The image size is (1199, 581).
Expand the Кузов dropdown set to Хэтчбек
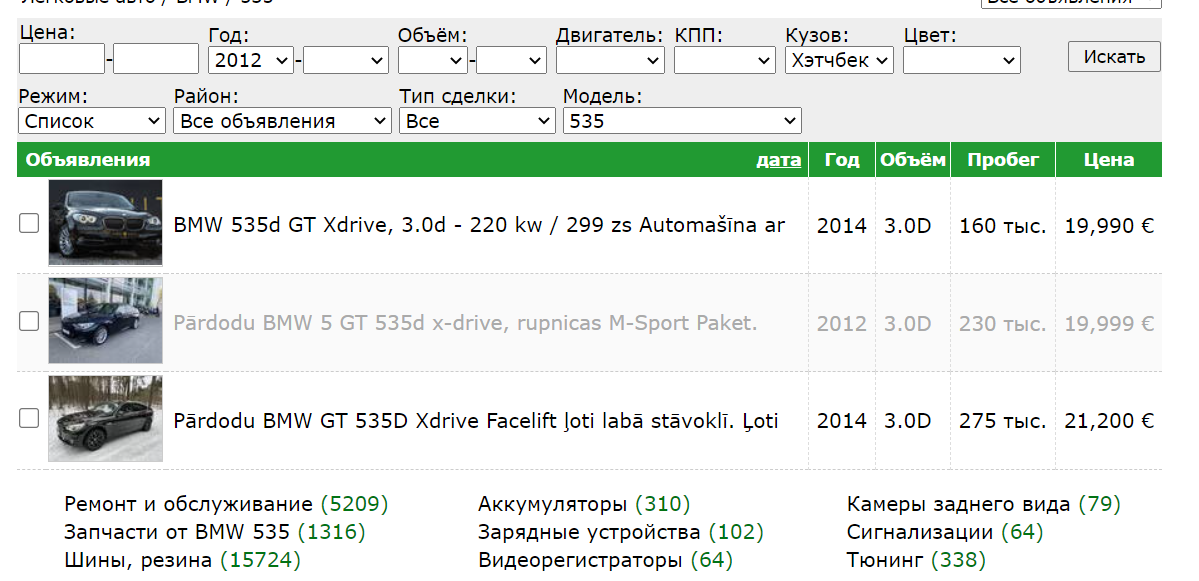839,60
